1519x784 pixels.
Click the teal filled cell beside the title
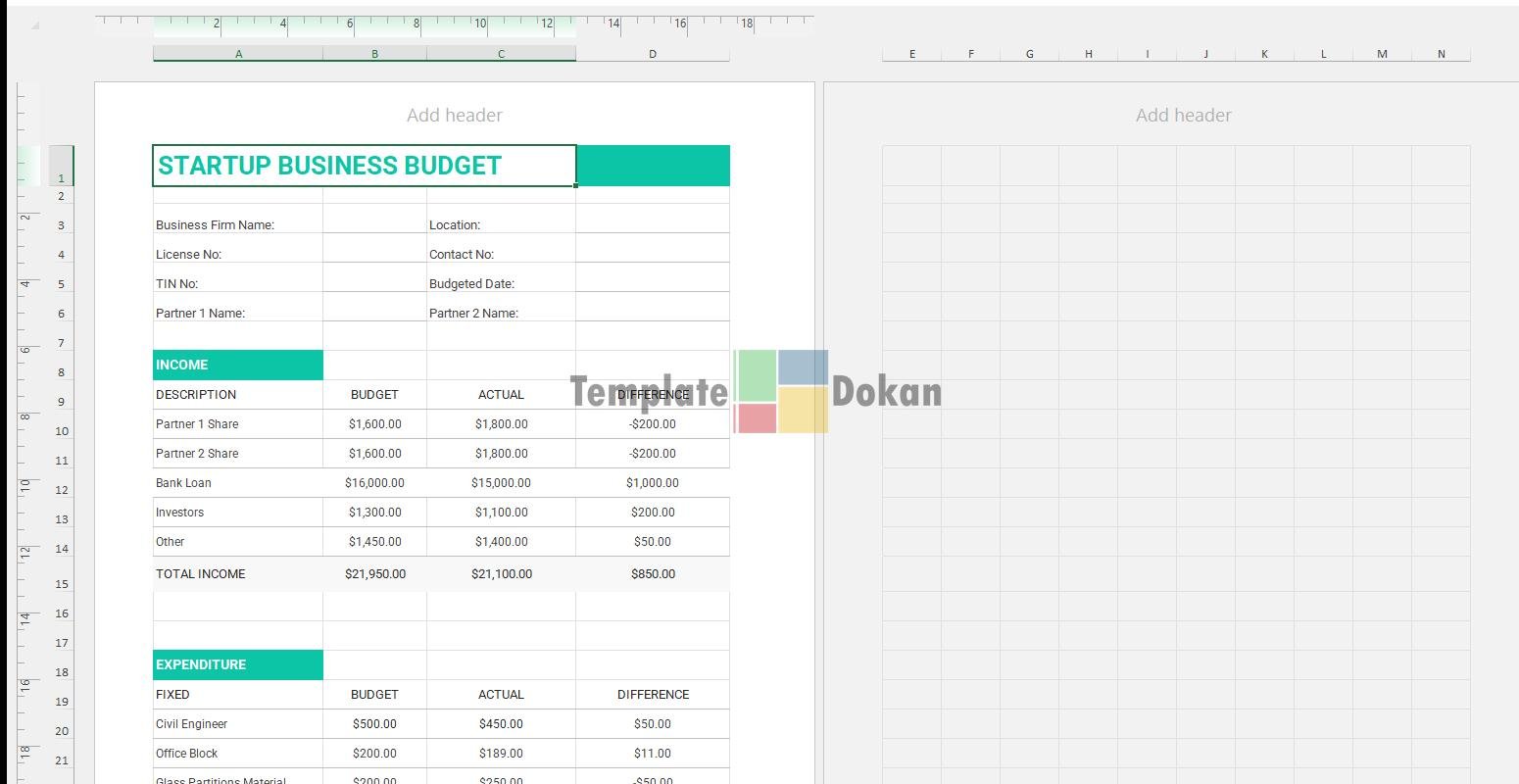[653, 166]
